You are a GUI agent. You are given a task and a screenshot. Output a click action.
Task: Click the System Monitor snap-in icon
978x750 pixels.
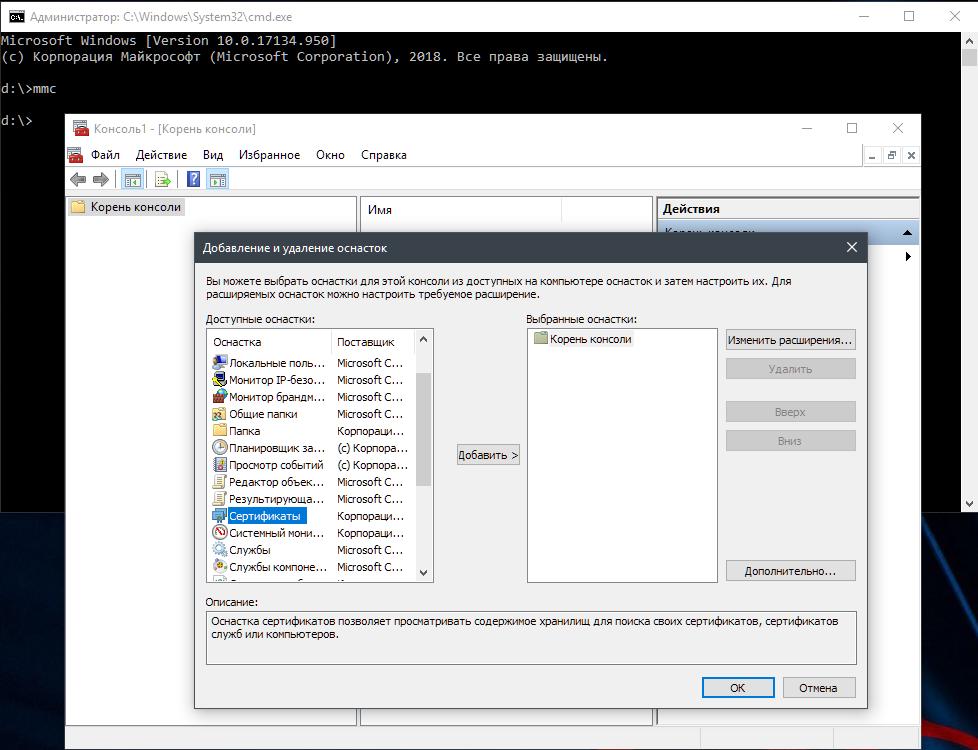(219, 533)
